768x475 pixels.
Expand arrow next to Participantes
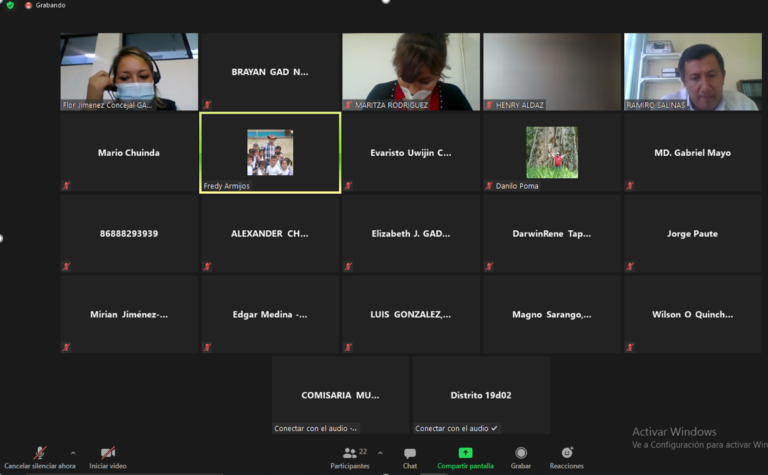(x=380, y=453)
